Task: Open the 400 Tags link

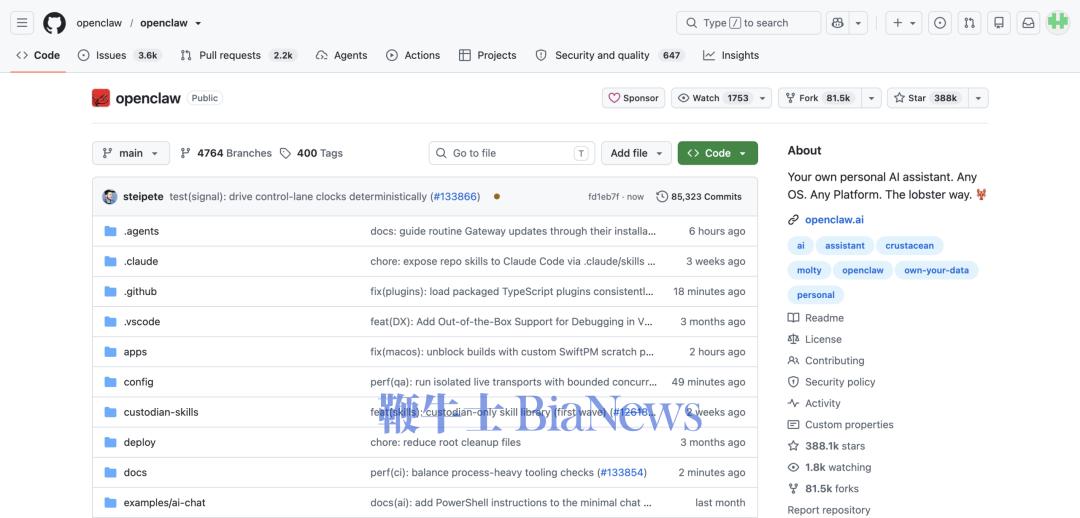Action: pyautogui.click(x=311, y=153)
